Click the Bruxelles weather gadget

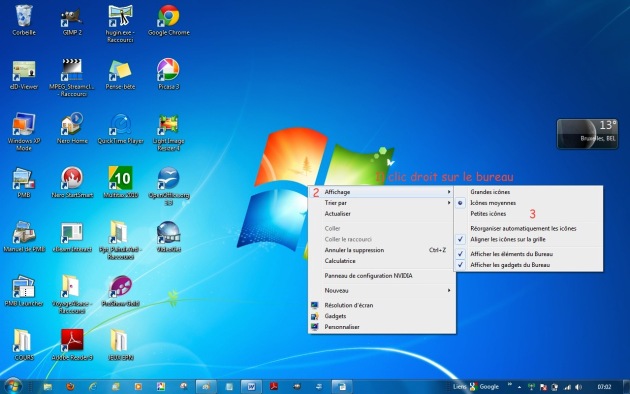tap(587, 134)
